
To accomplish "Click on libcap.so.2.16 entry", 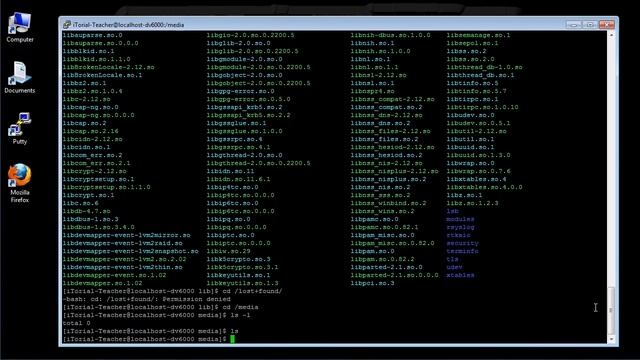I will [91, 131].
